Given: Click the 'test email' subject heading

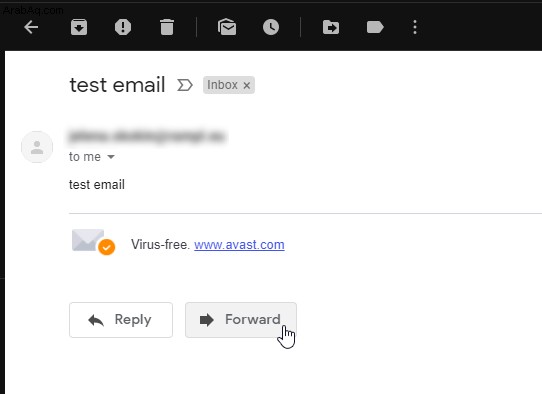Looking at the screenshot, I should point(117,85).
